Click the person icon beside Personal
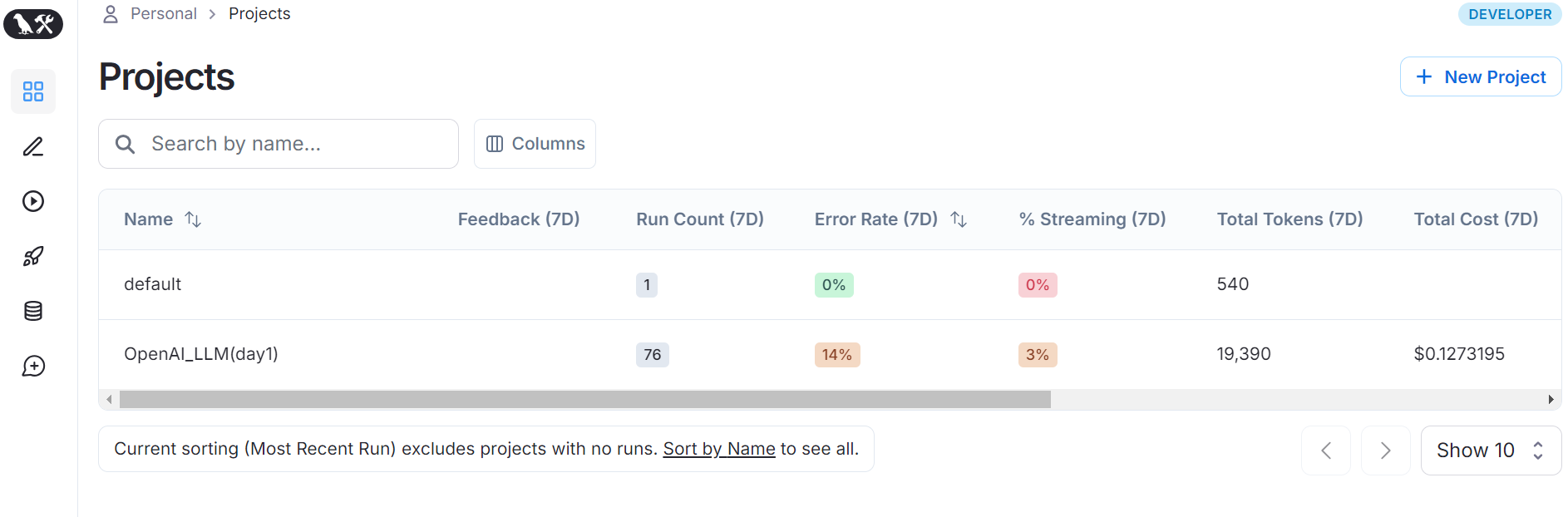This screenshot has width=1568, height=517. [x=111, y=13]
